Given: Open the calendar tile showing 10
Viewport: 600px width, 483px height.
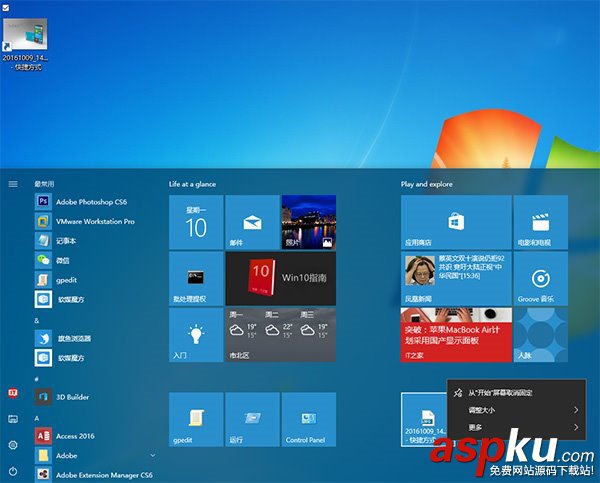Looking at the screenshot, I should pyautogui.click(x=196, y=222).
